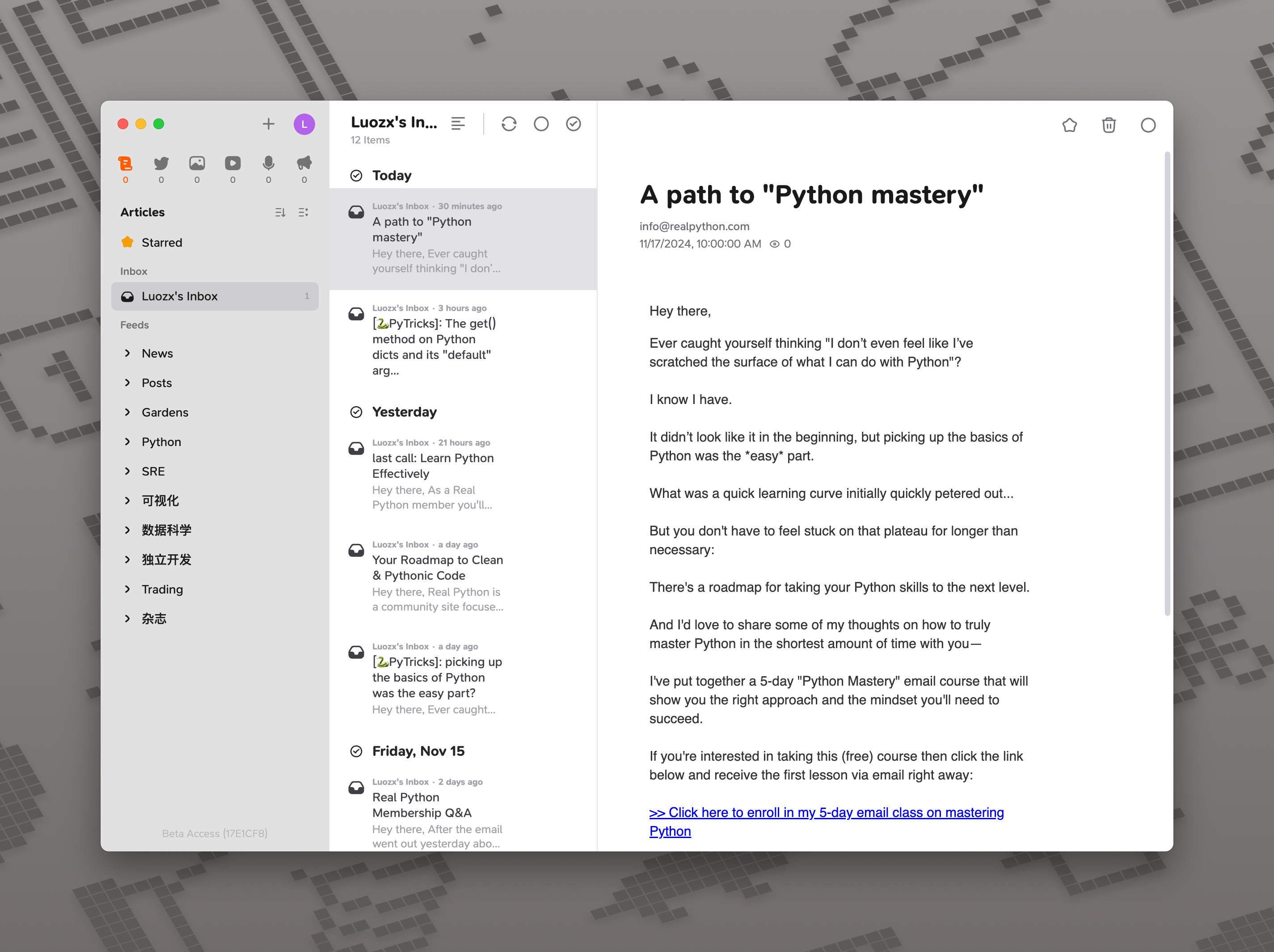This screenshot has height=952, width=1274.
Task: Open PyTricks get() method on dicts entry
Action: click(x=463, y=341)
